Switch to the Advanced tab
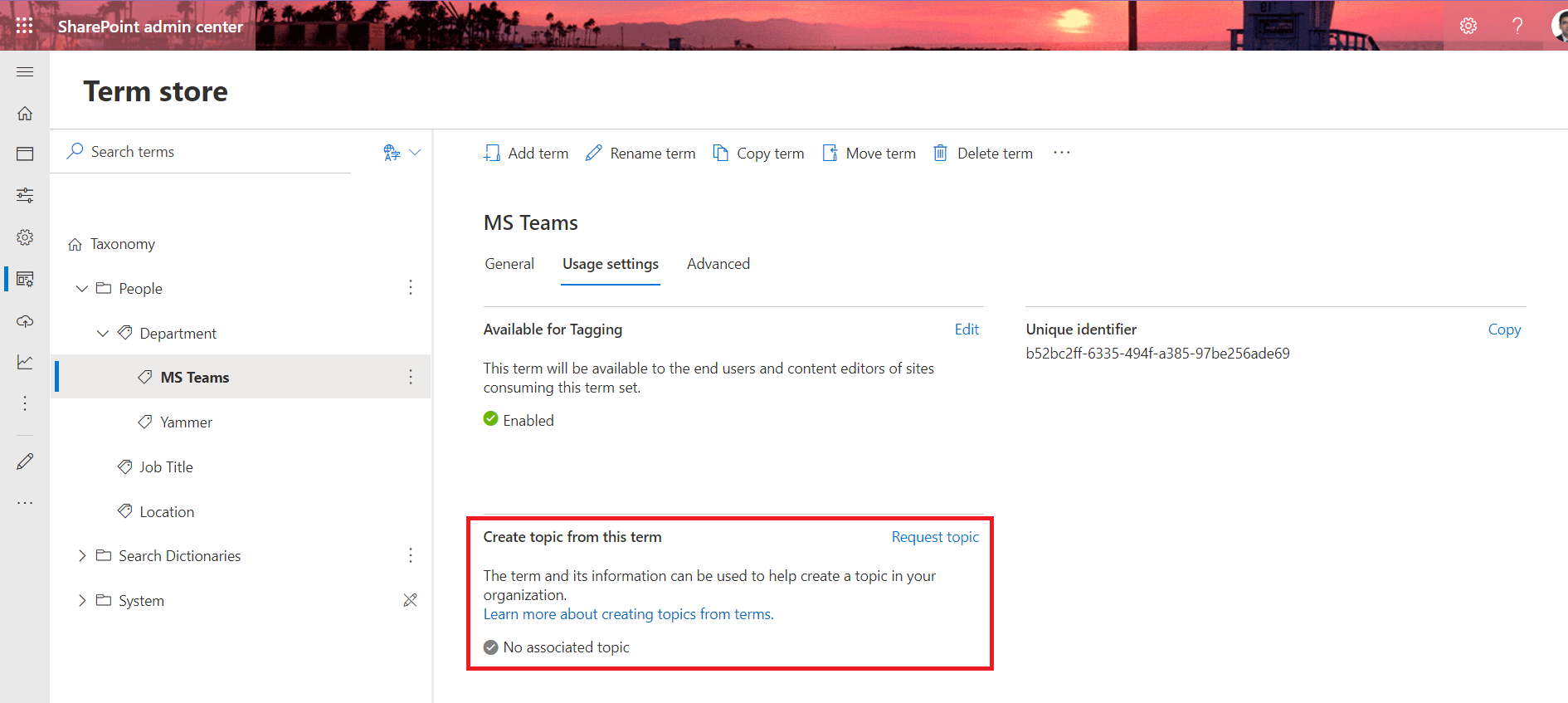 pyautogui.click(x=718, y=264)
